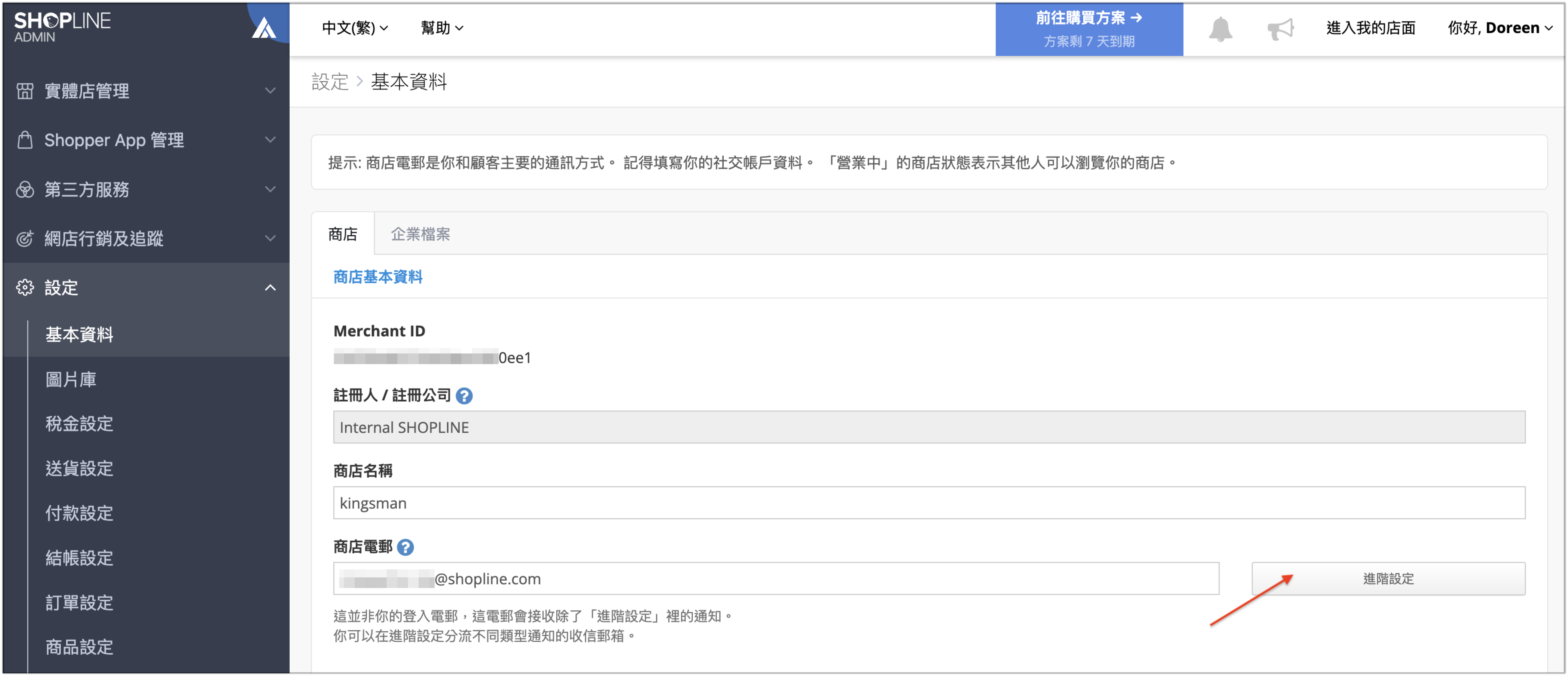Click the 設定 breadcrumb link
The image size is (1568, 676).
(x=329, y=82)
